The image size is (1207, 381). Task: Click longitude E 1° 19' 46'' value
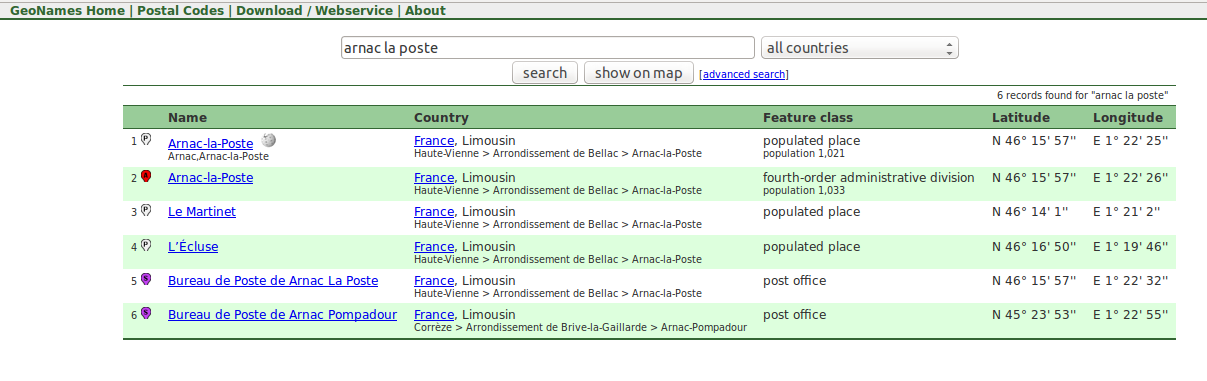click(x=1130, y=246)
